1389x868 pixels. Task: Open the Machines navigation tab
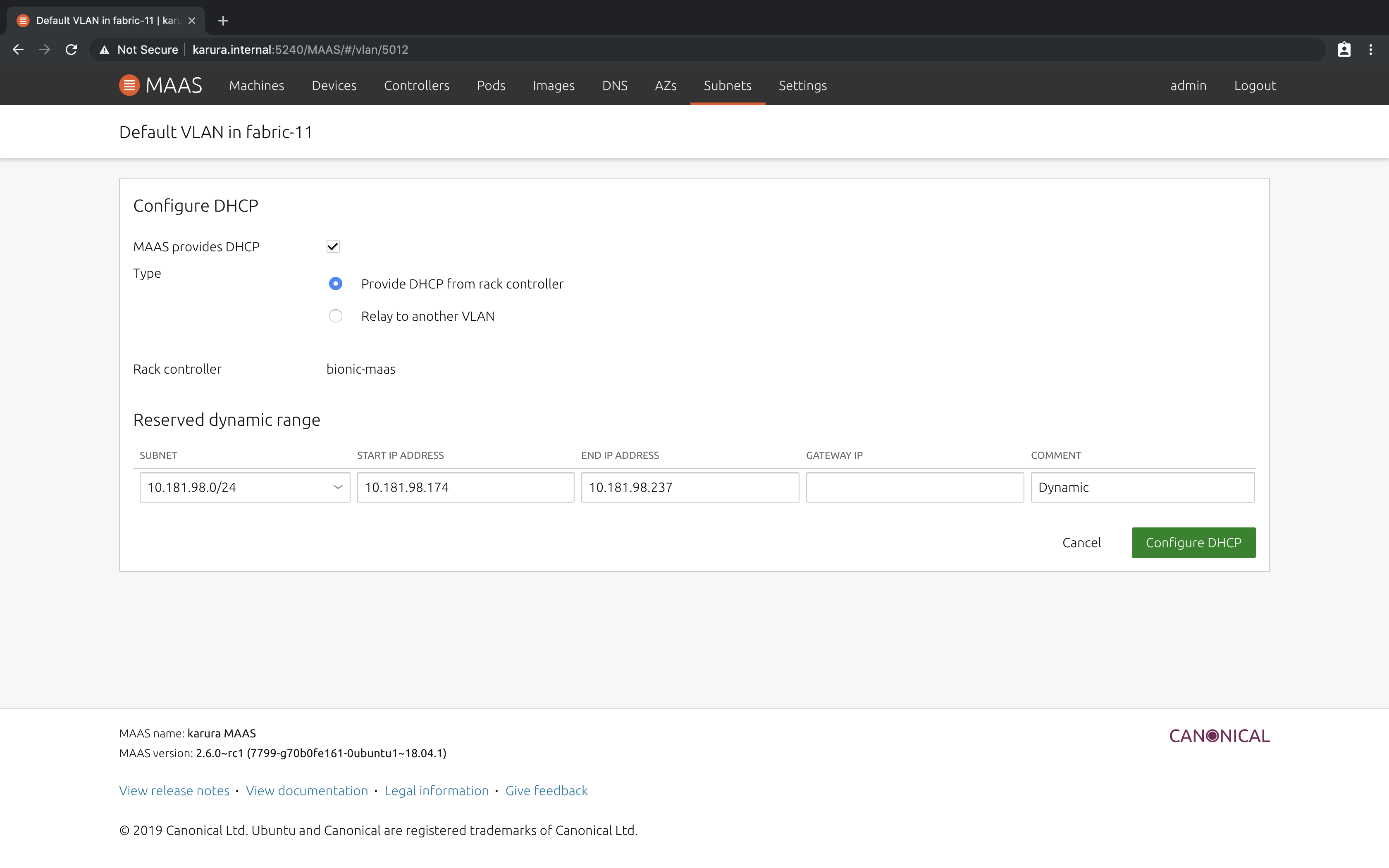tap(257, 86)
